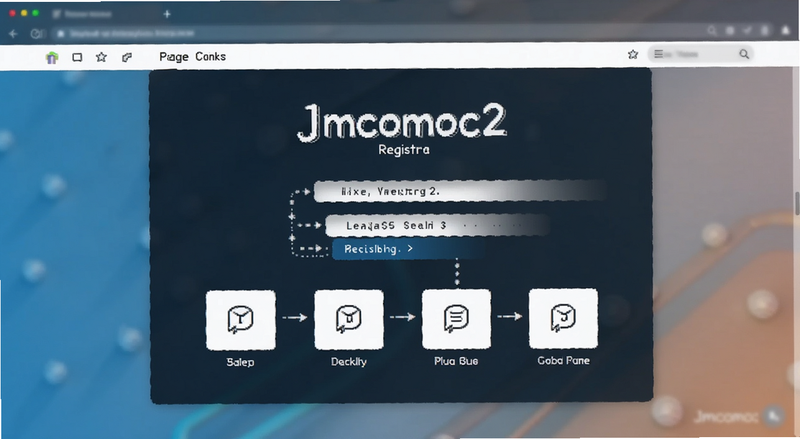
Task: Click the magnifier icon in the browser top bar
Action: tap(712, 31)
